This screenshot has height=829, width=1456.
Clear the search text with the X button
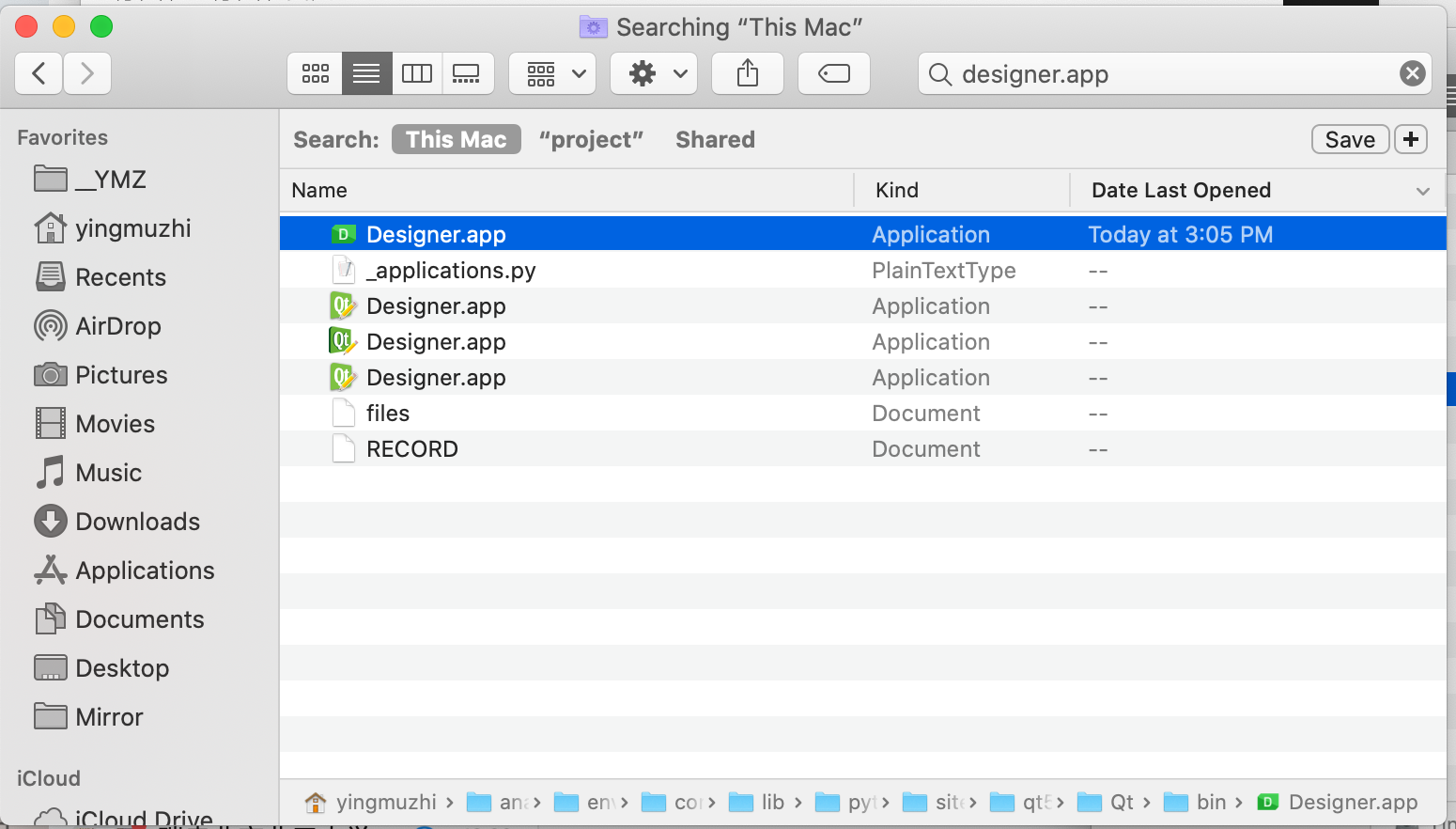click(1412, 73)
